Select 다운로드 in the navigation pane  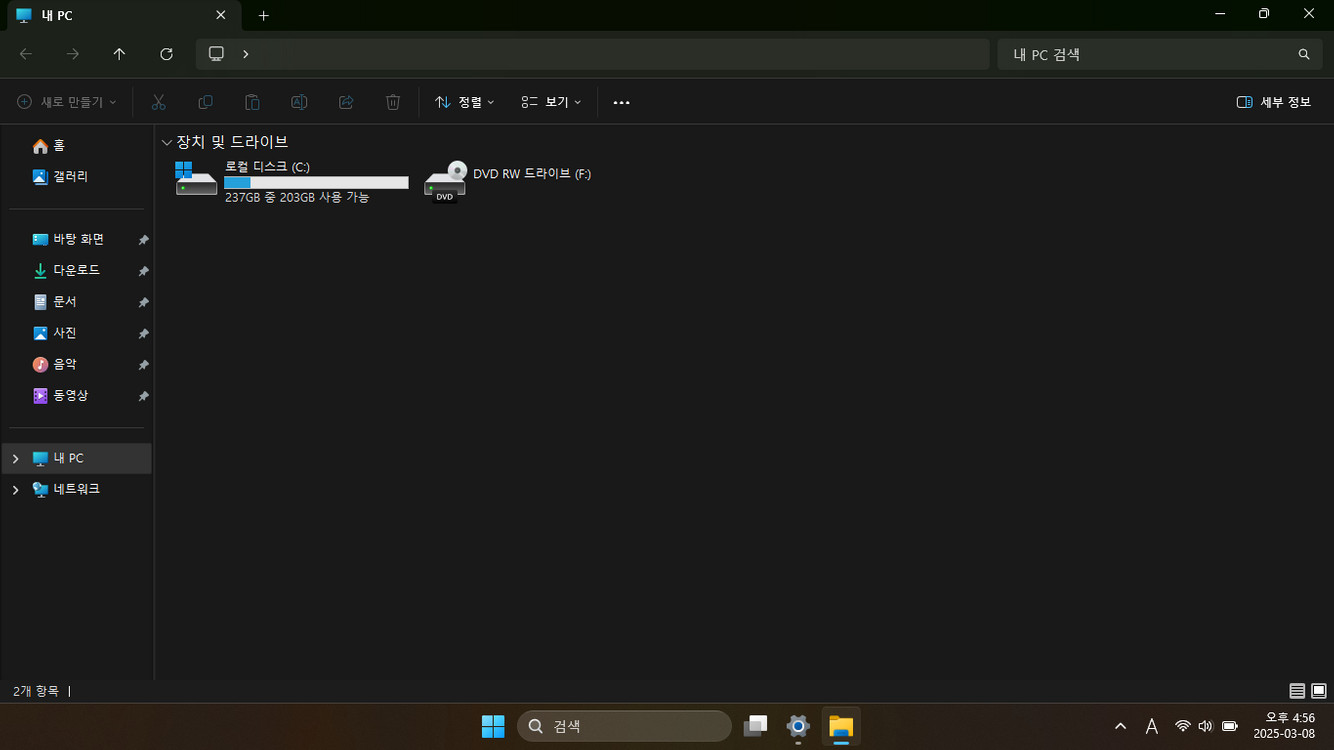76,270
